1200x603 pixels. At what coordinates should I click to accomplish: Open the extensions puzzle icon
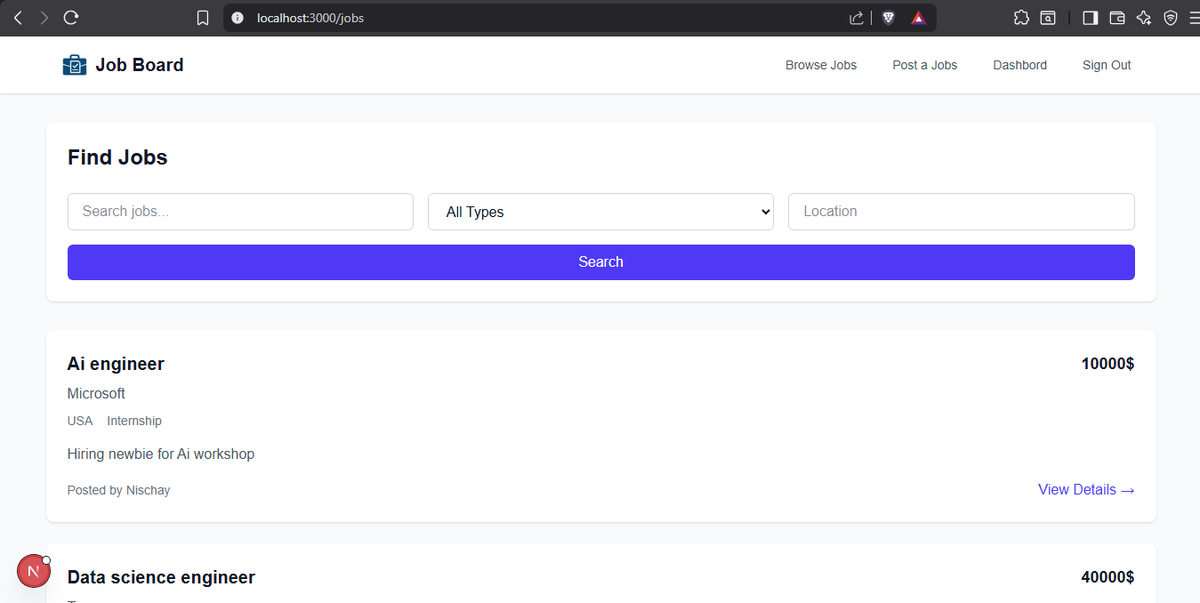coord(1021,17)
